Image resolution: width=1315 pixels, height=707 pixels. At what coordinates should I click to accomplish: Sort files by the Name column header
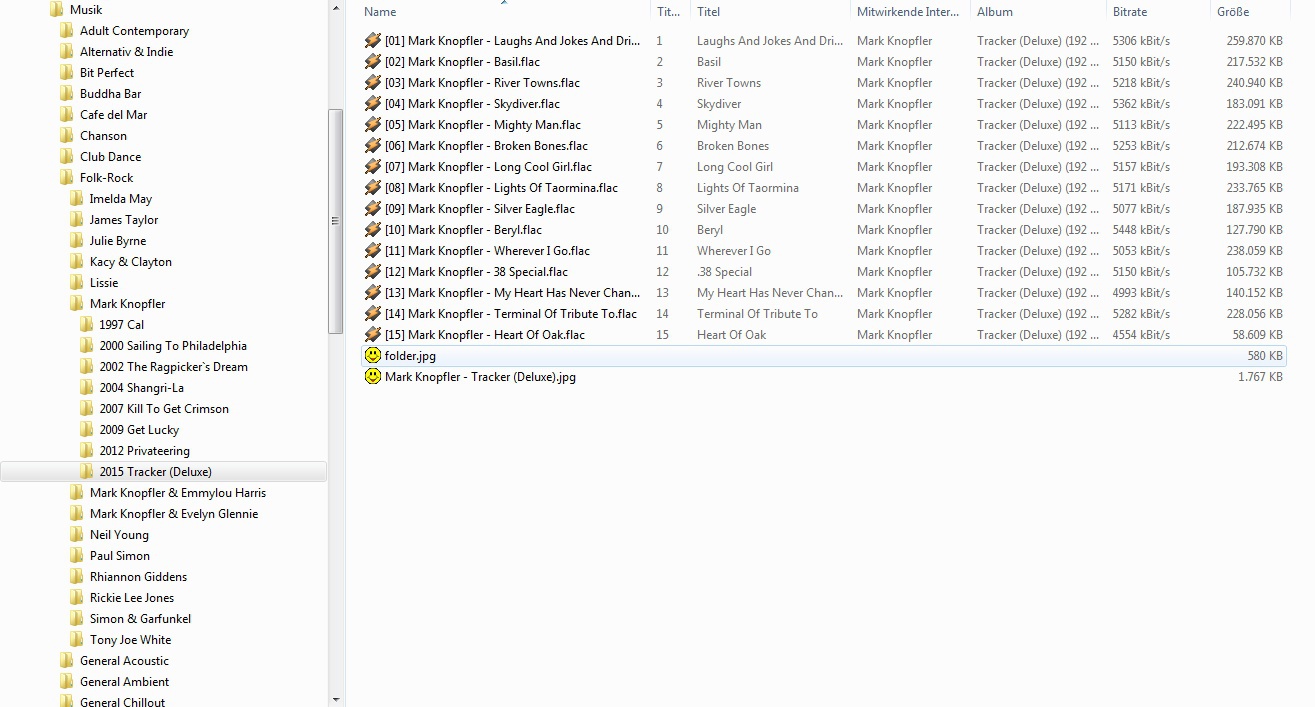380,12
